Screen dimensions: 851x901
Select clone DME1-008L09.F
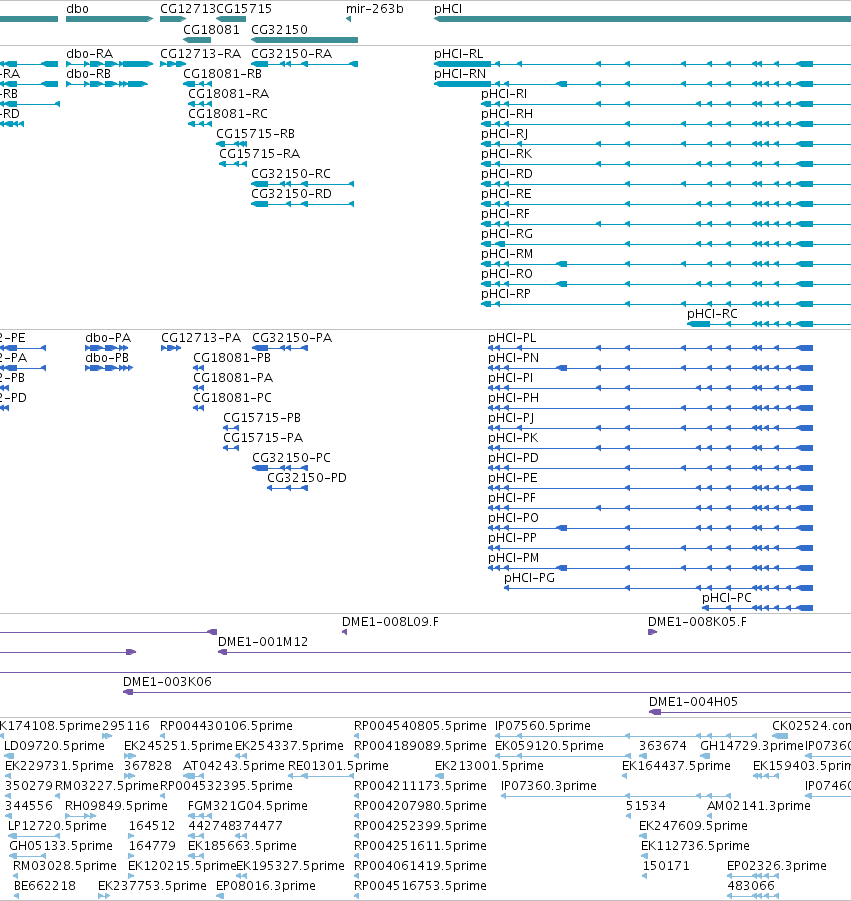click(x=390, y=622)
